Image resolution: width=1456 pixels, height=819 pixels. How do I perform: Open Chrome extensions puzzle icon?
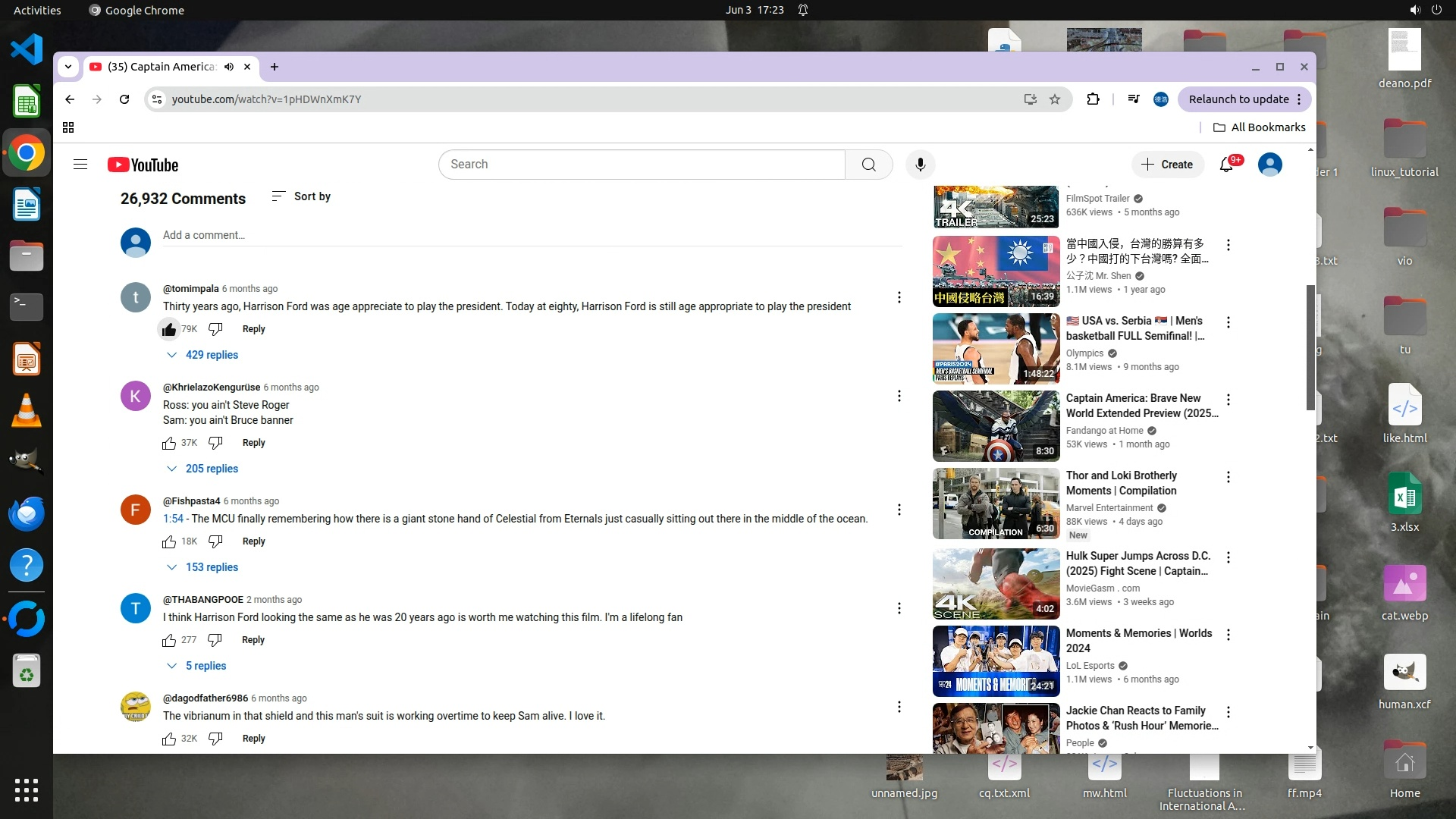1093,99
